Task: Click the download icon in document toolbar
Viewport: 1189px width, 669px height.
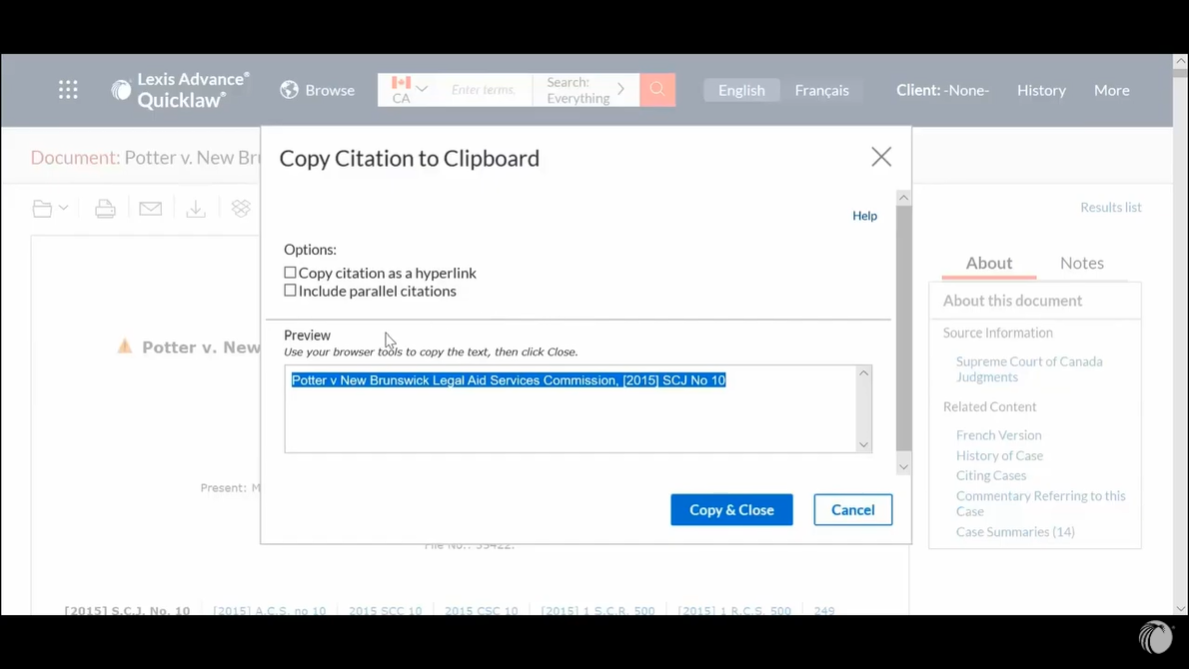Action: pos(196,208)
